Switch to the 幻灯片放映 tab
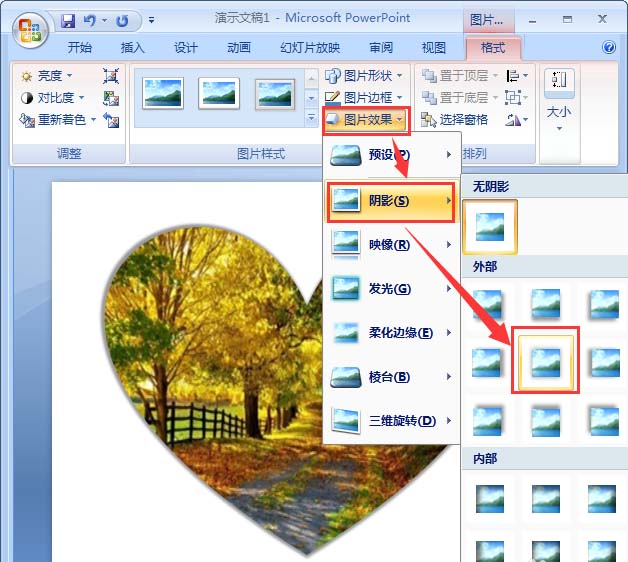 click(x=310, y=48)
